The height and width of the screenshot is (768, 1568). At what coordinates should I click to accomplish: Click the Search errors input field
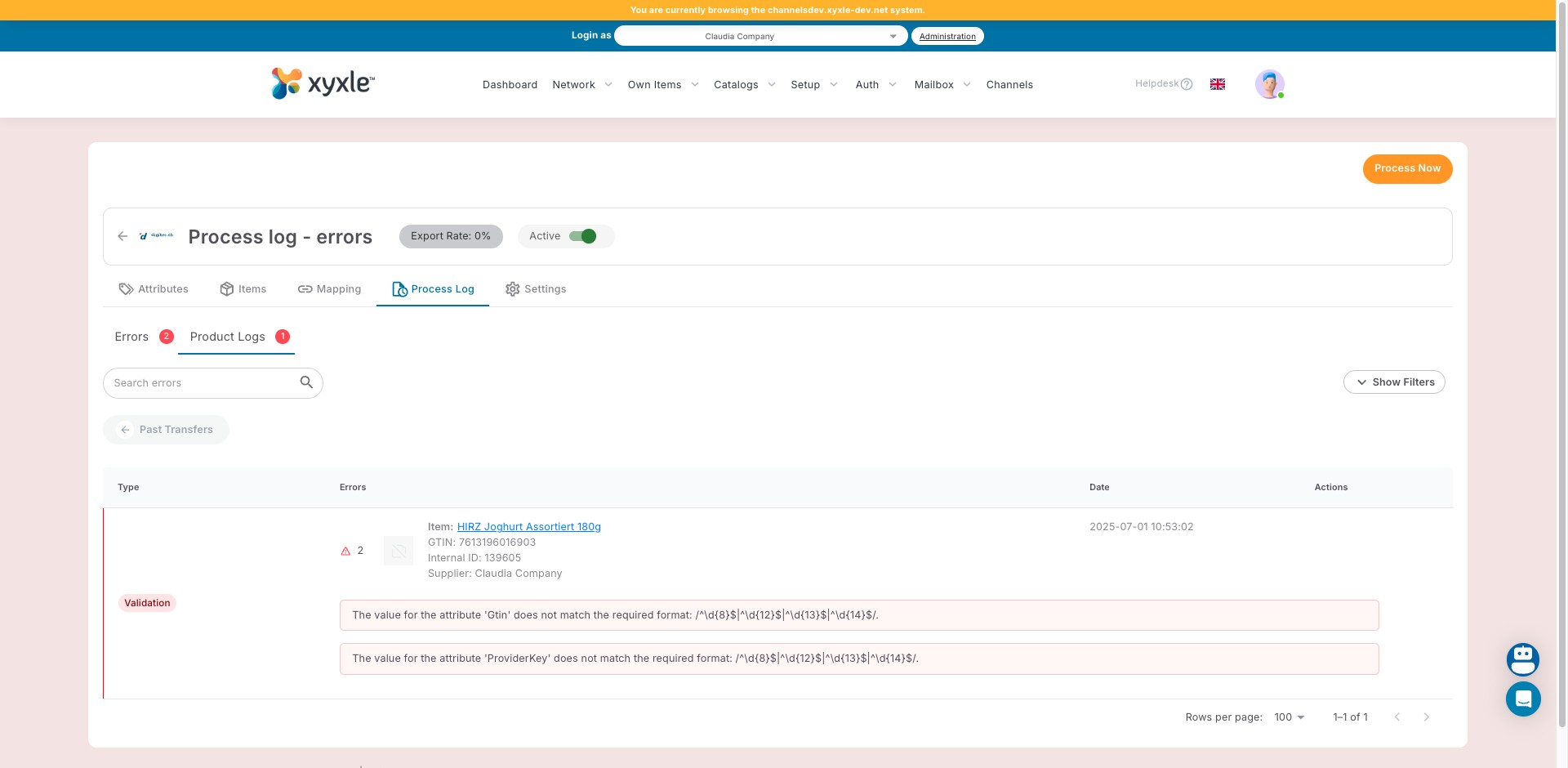204,383
